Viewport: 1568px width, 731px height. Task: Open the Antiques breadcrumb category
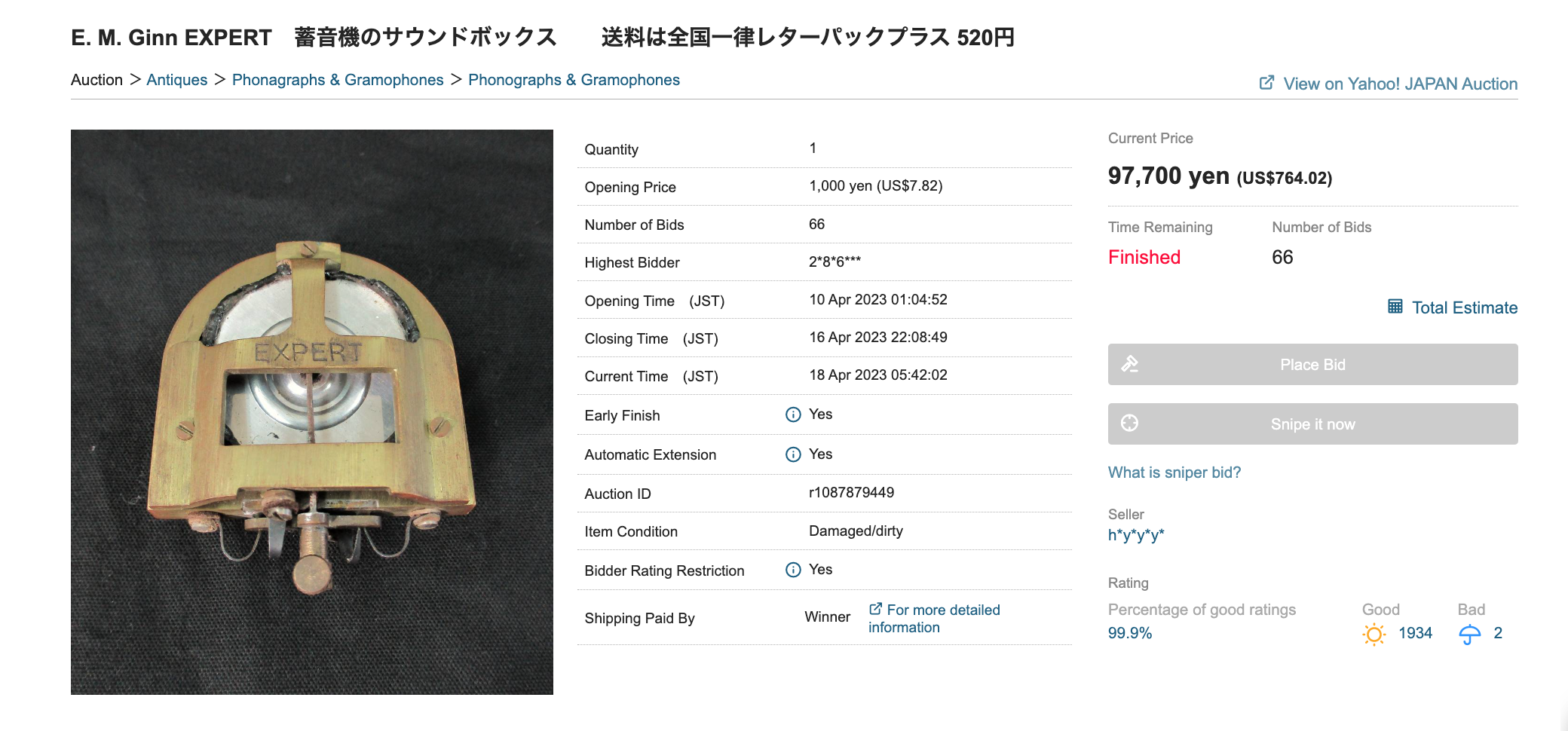[x=176, y=80]
